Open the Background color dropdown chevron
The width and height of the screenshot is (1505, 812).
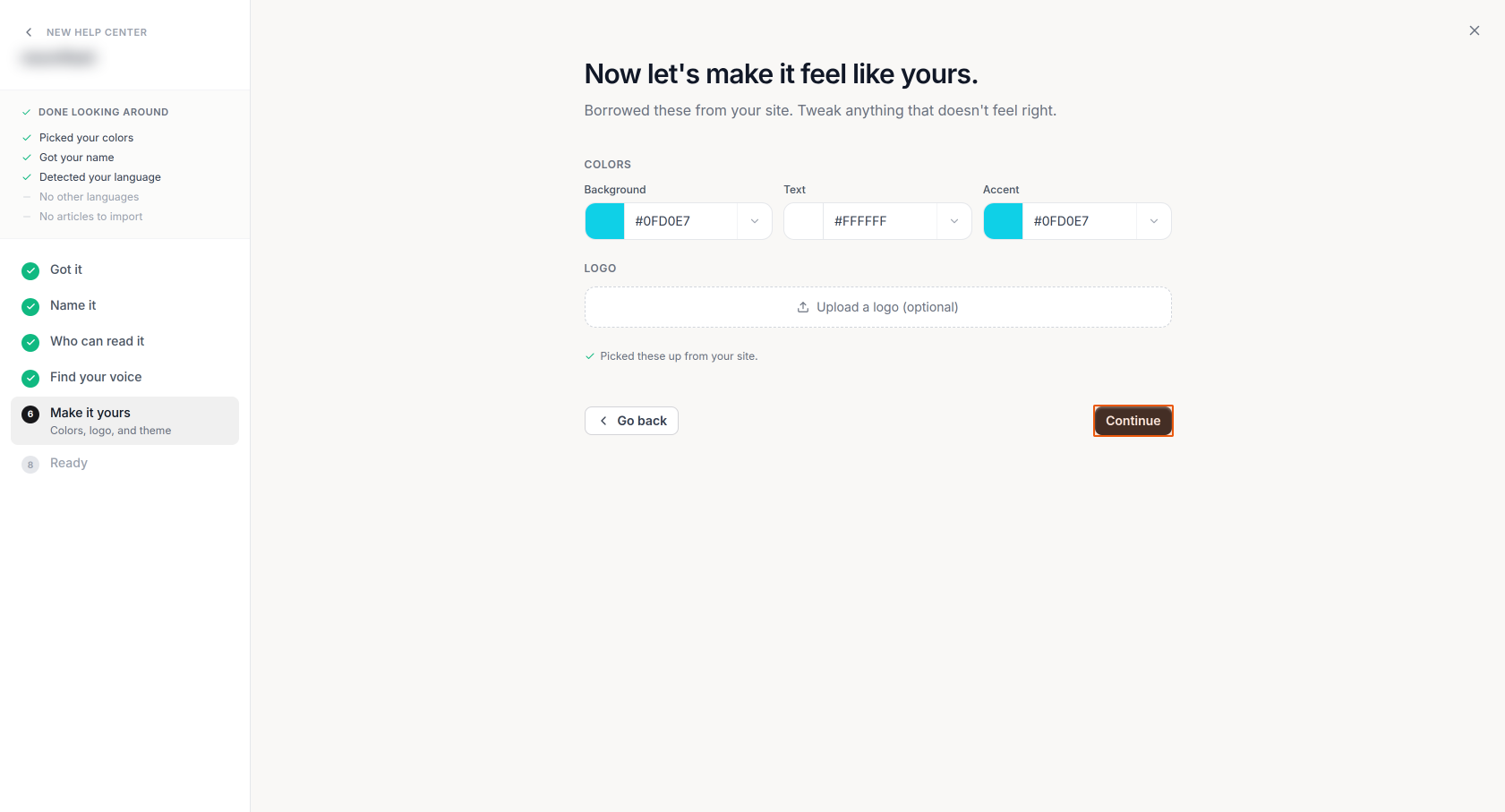click(x=755, y=221)
